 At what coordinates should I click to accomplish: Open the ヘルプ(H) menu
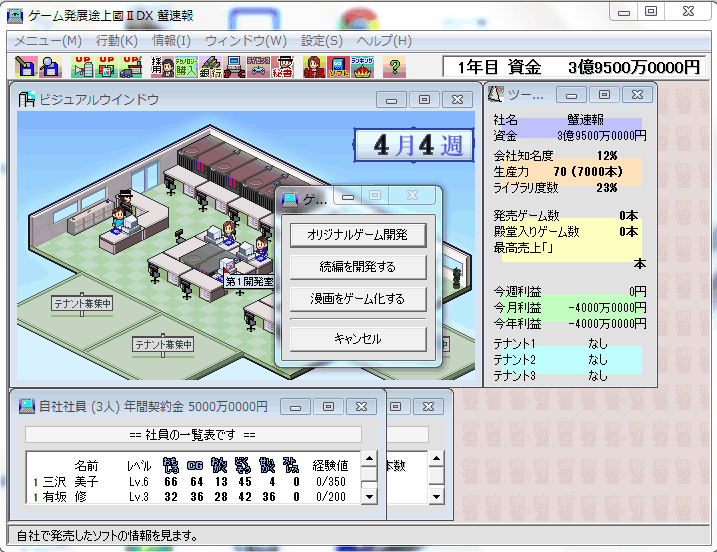[384, 41]
